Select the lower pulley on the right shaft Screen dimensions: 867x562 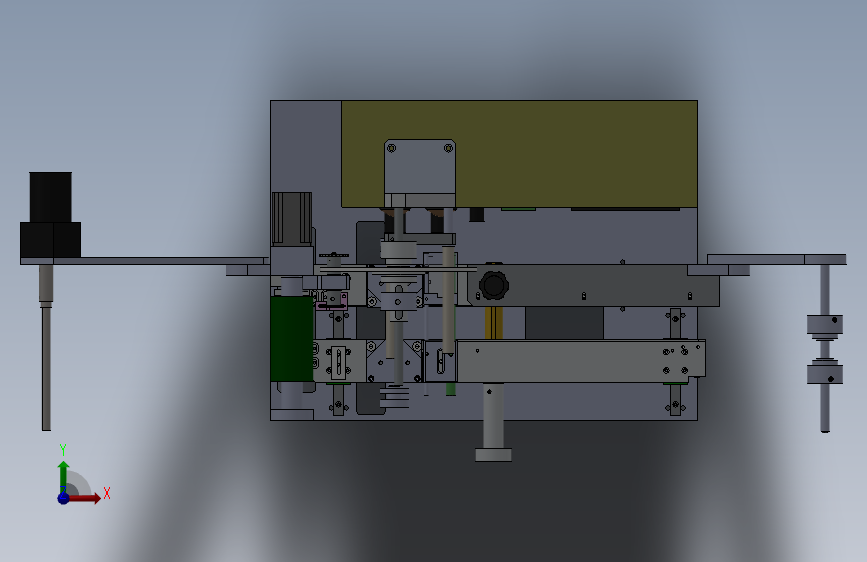824,372
